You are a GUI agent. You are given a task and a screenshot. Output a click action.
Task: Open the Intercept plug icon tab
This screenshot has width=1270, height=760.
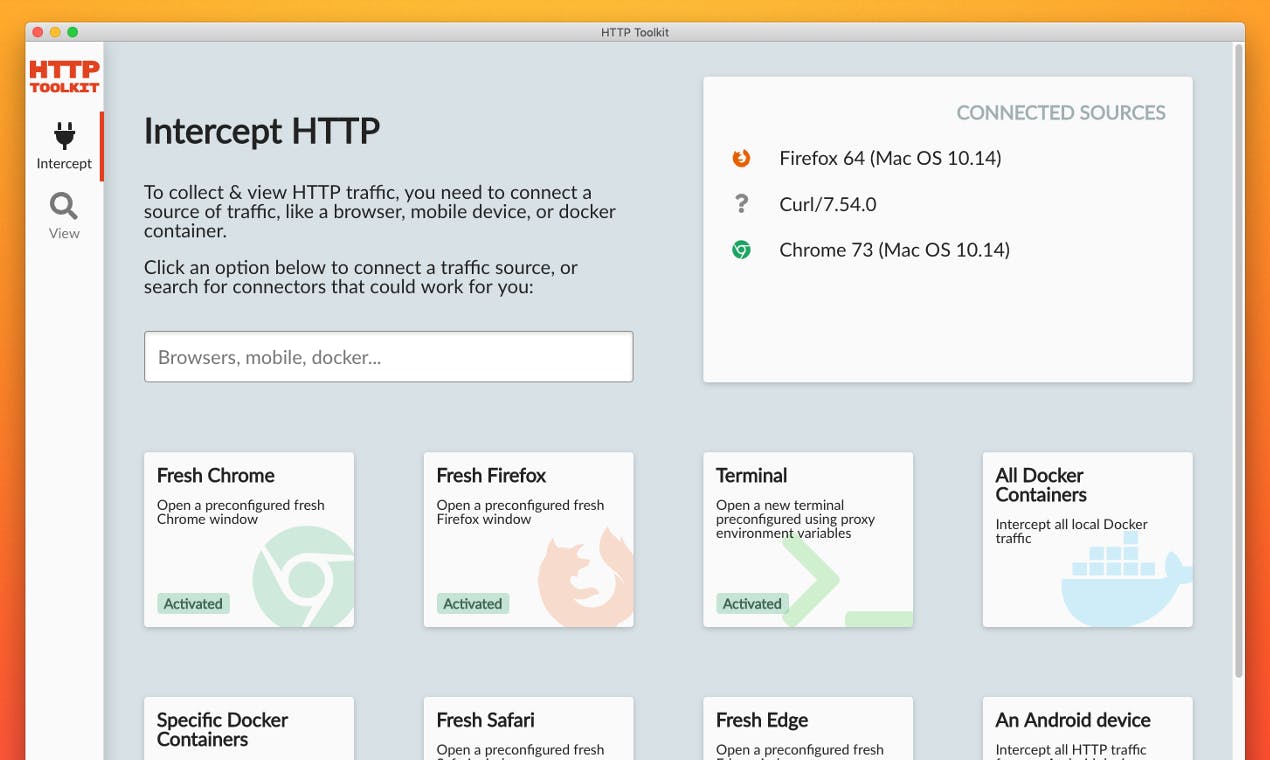[x=64, y=147]
